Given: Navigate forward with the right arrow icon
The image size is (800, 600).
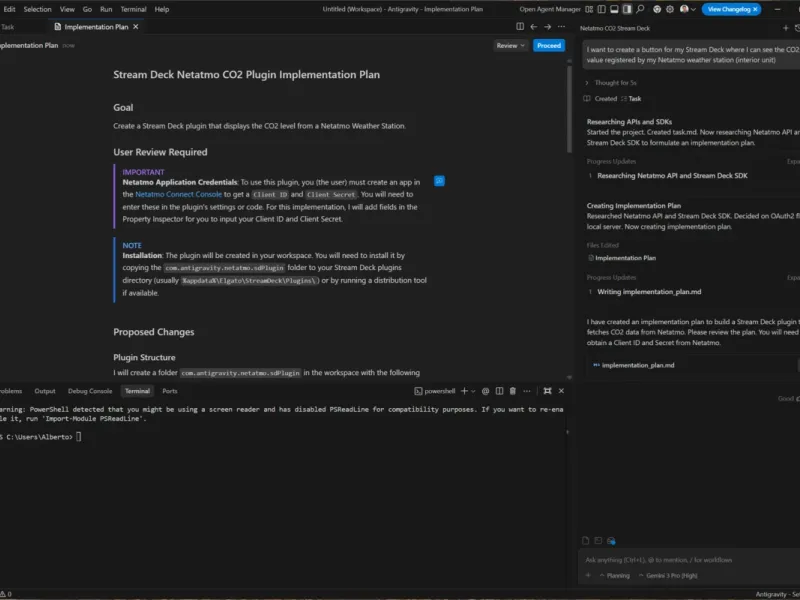Looking at the screenshot, I should 547,27.
